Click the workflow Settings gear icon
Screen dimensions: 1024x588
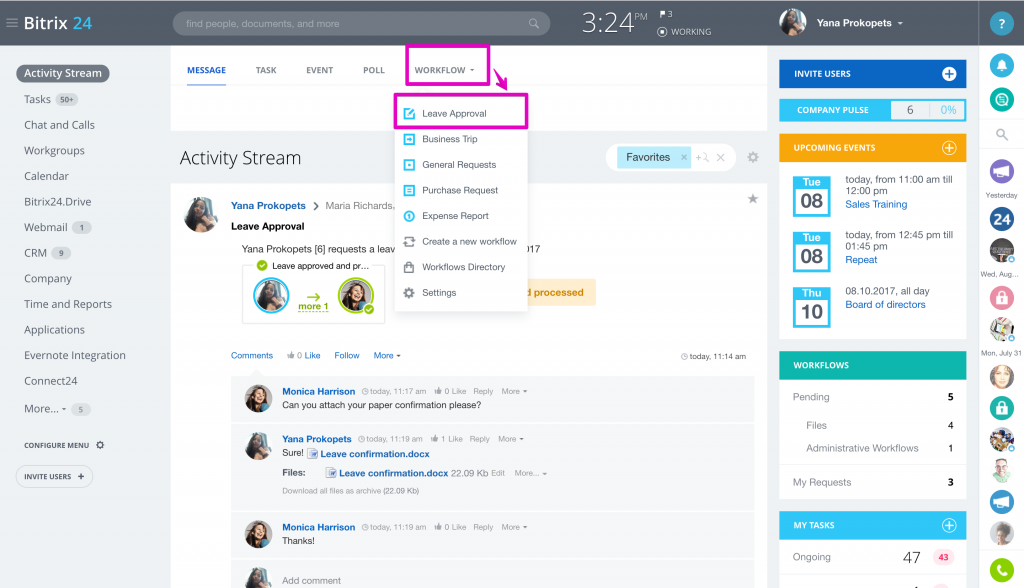[409, 293]
